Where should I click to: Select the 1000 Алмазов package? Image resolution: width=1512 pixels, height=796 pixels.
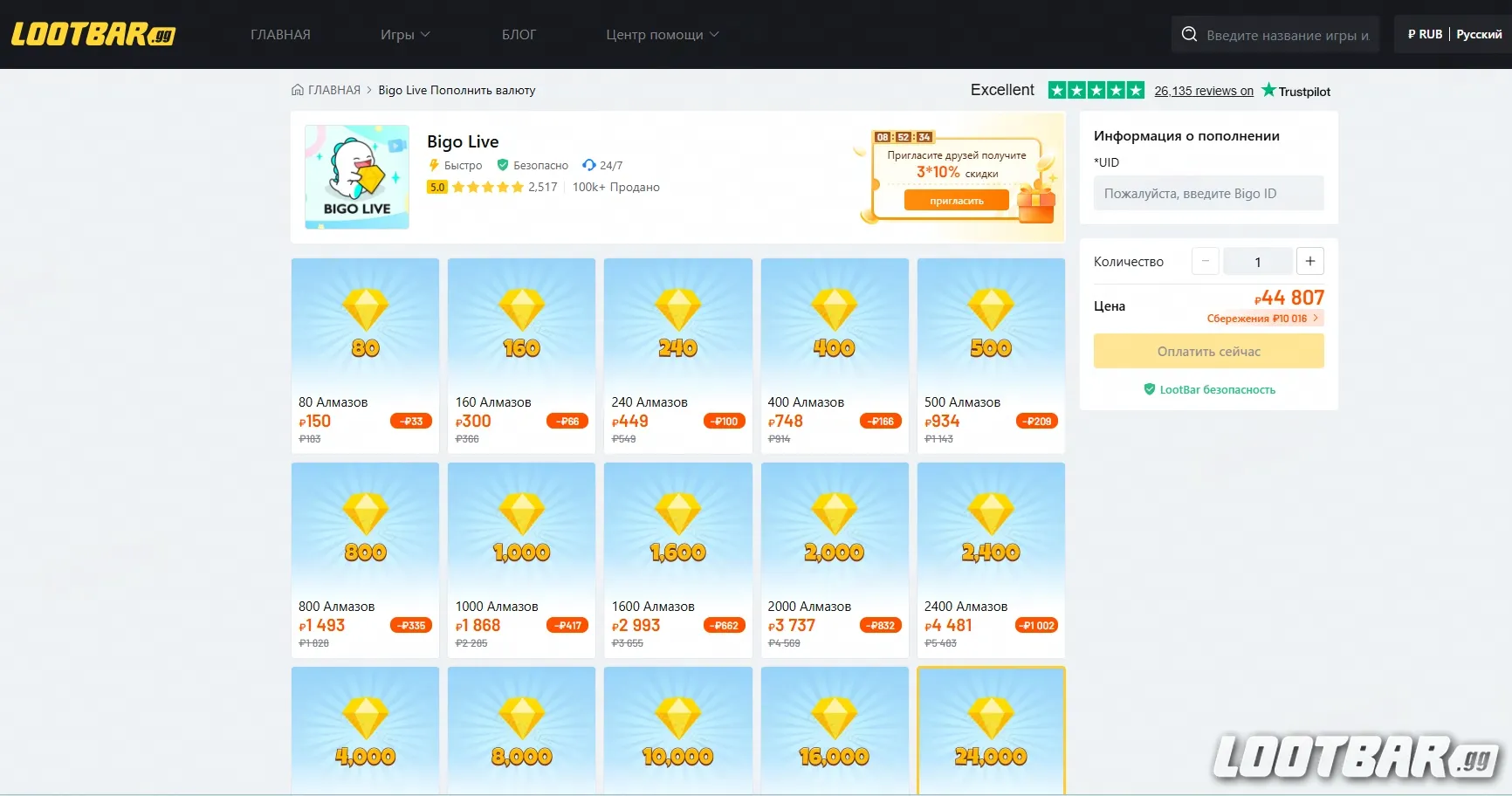tap(521, 559)
